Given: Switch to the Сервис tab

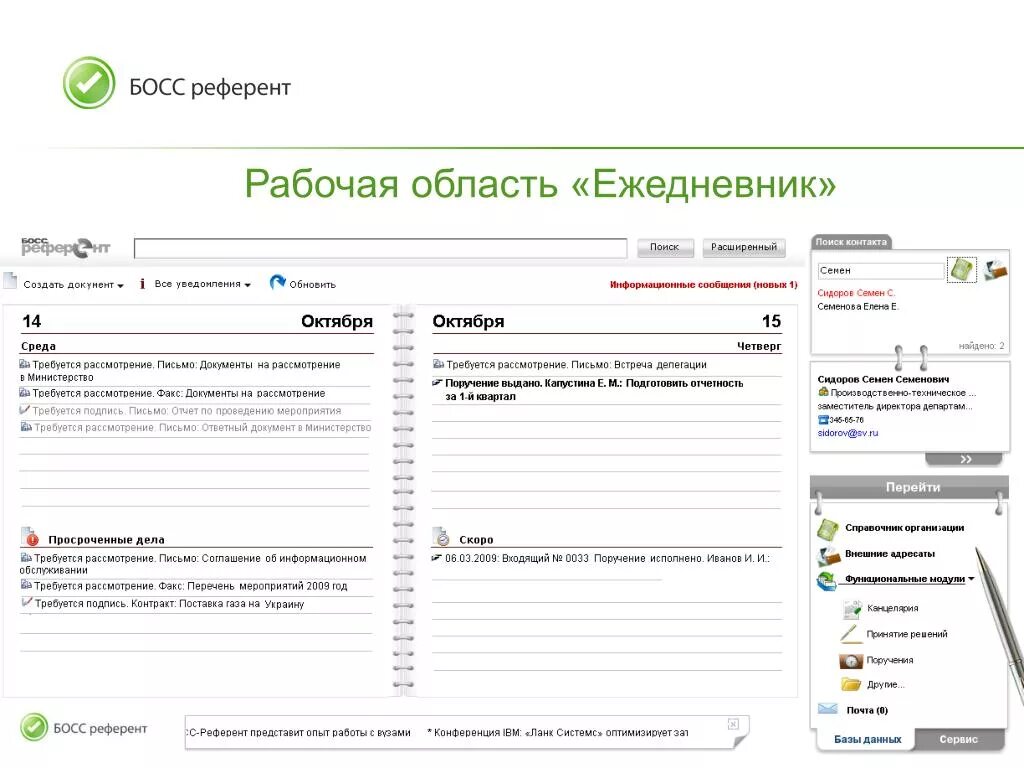Looking at the screenshot, I should pyautogui.click(x=958, y=739).
